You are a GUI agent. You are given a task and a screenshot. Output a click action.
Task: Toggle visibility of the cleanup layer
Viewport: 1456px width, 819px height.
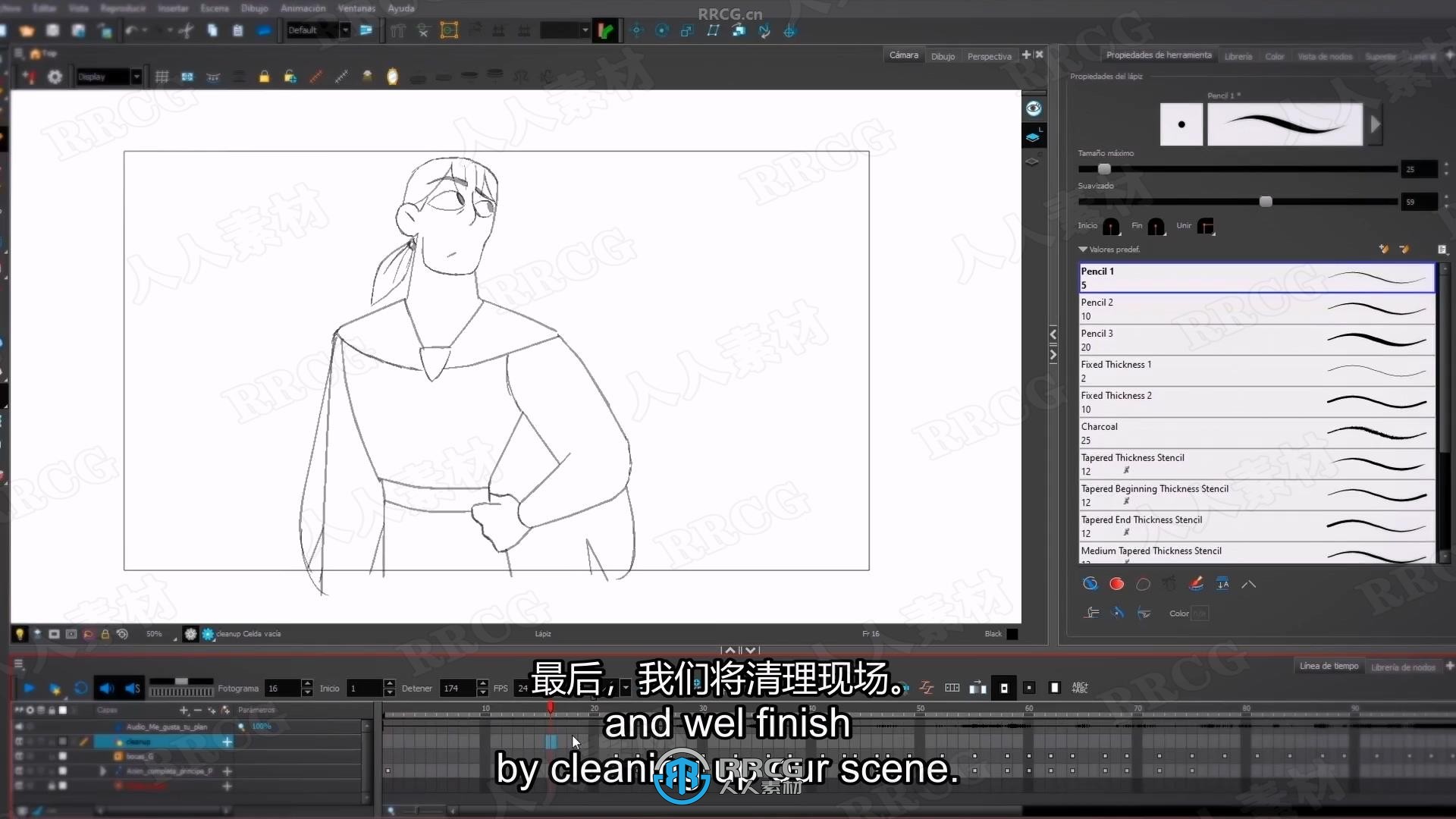pos(19,742)
